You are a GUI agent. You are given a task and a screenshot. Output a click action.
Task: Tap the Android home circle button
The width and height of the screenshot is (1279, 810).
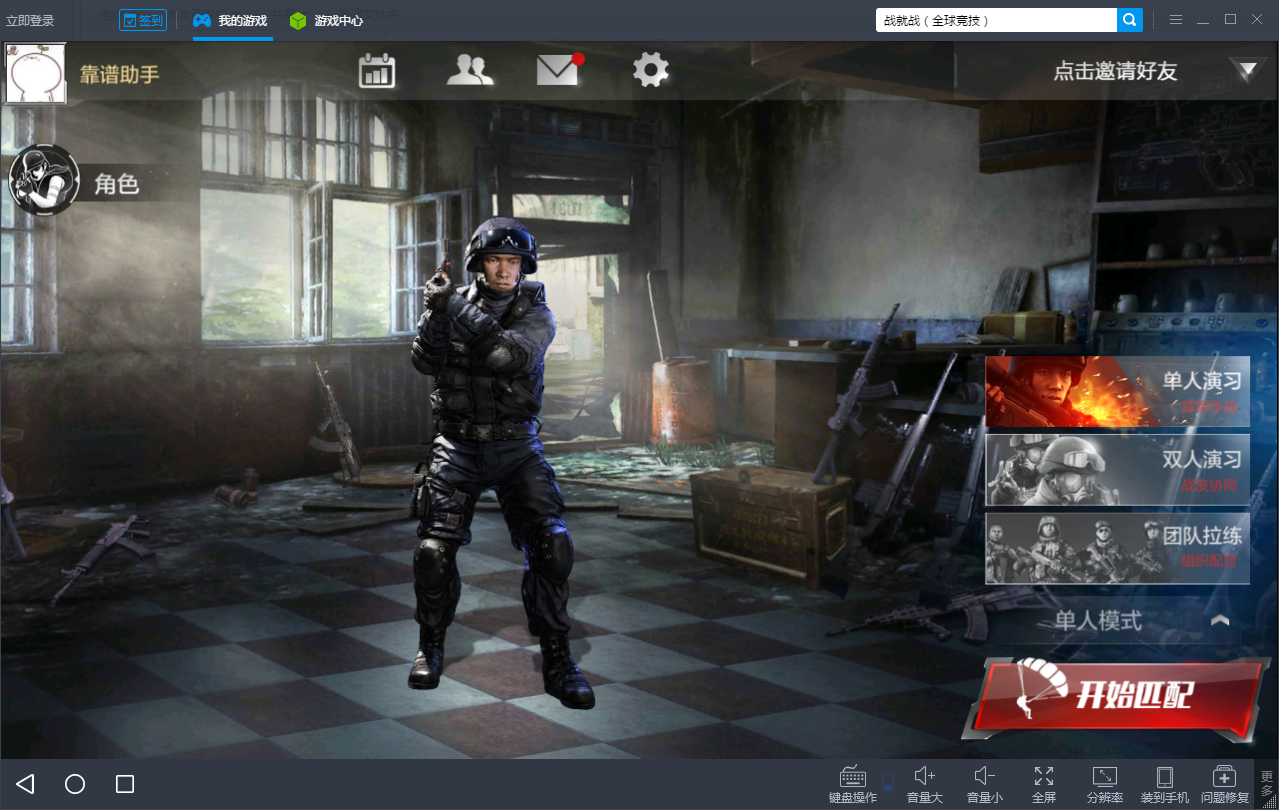[x=75, y=784]
